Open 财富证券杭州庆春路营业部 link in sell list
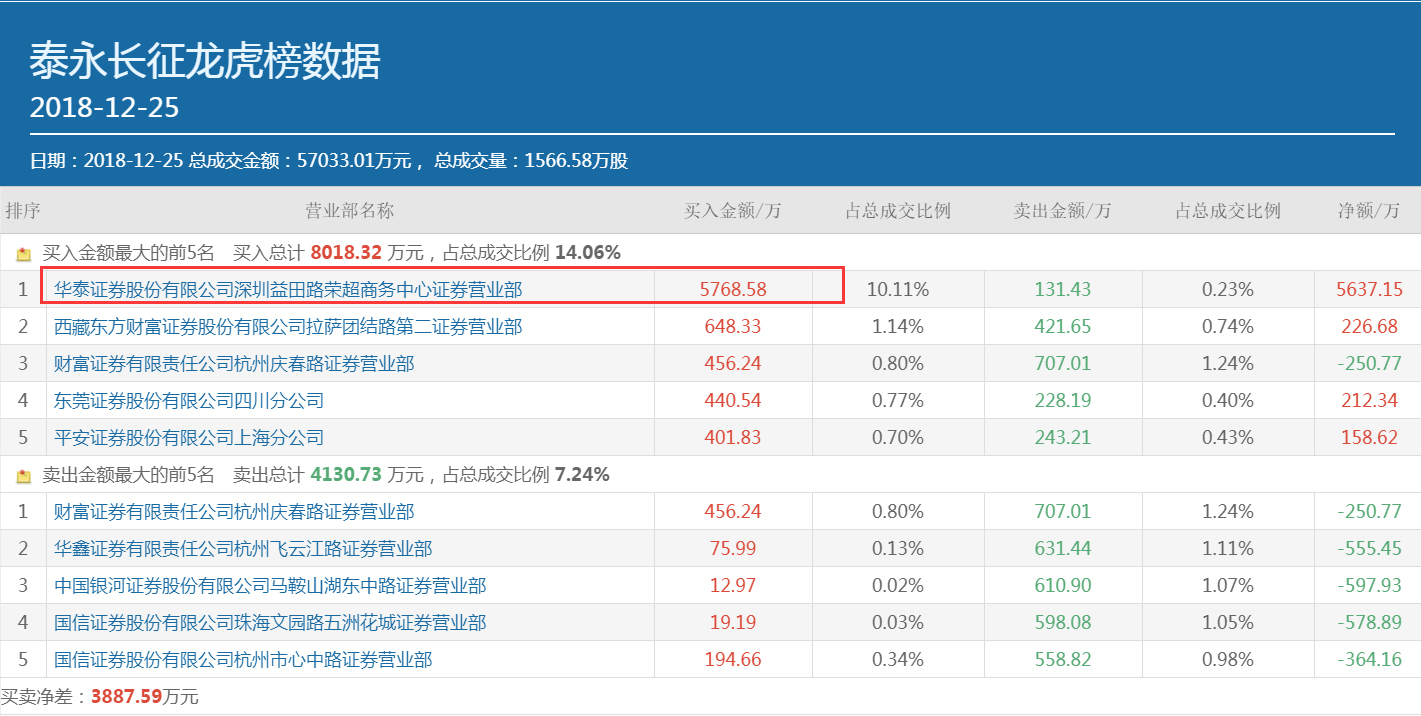 click(234, 512)
